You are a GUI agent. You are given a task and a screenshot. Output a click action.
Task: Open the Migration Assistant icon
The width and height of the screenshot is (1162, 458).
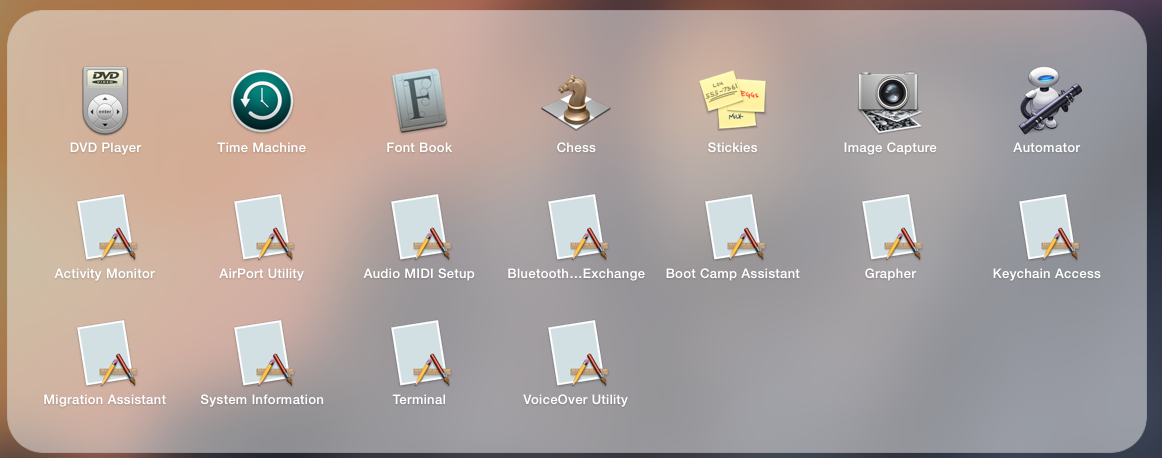pos(107,353)
